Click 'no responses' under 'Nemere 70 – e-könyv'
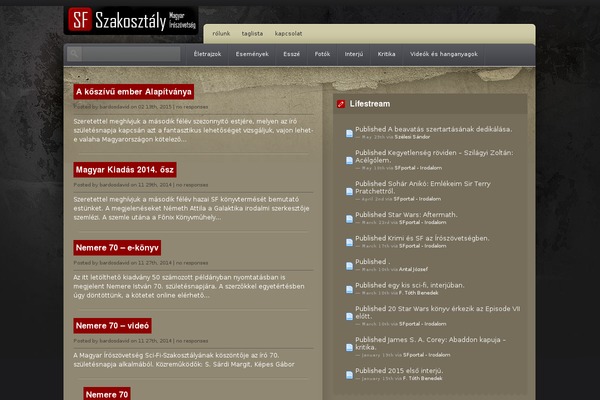 tap(192, 263)
